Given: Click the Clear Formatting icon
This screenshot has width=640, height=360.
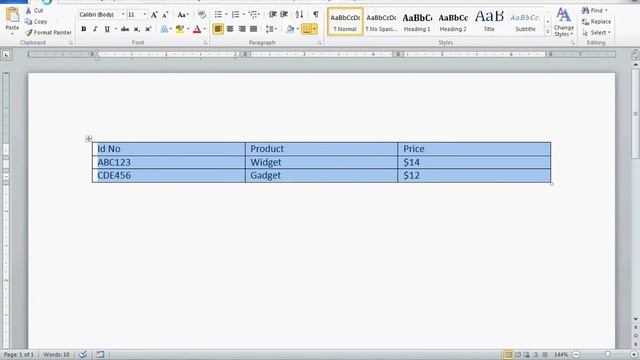Looking at the screenshot, I should pyautogui.click(x=202, y=15).
